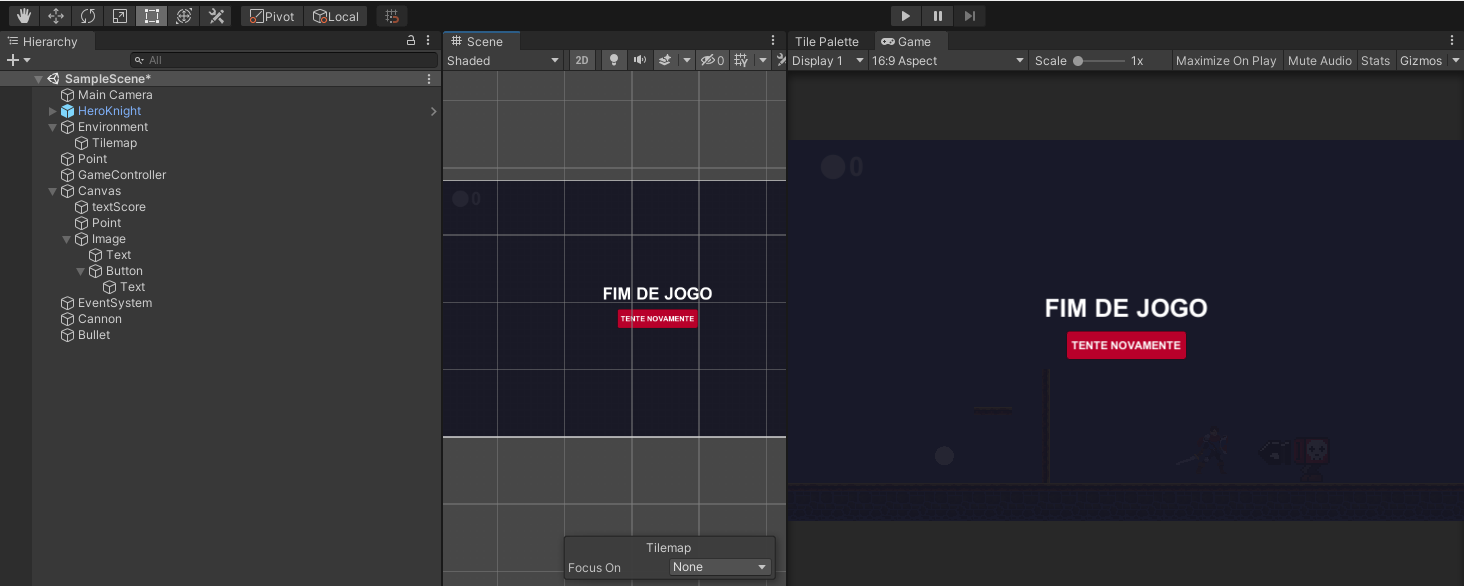Toggle Mute Audio in Game view
1464x586 pixels.
coord(1320,60)
